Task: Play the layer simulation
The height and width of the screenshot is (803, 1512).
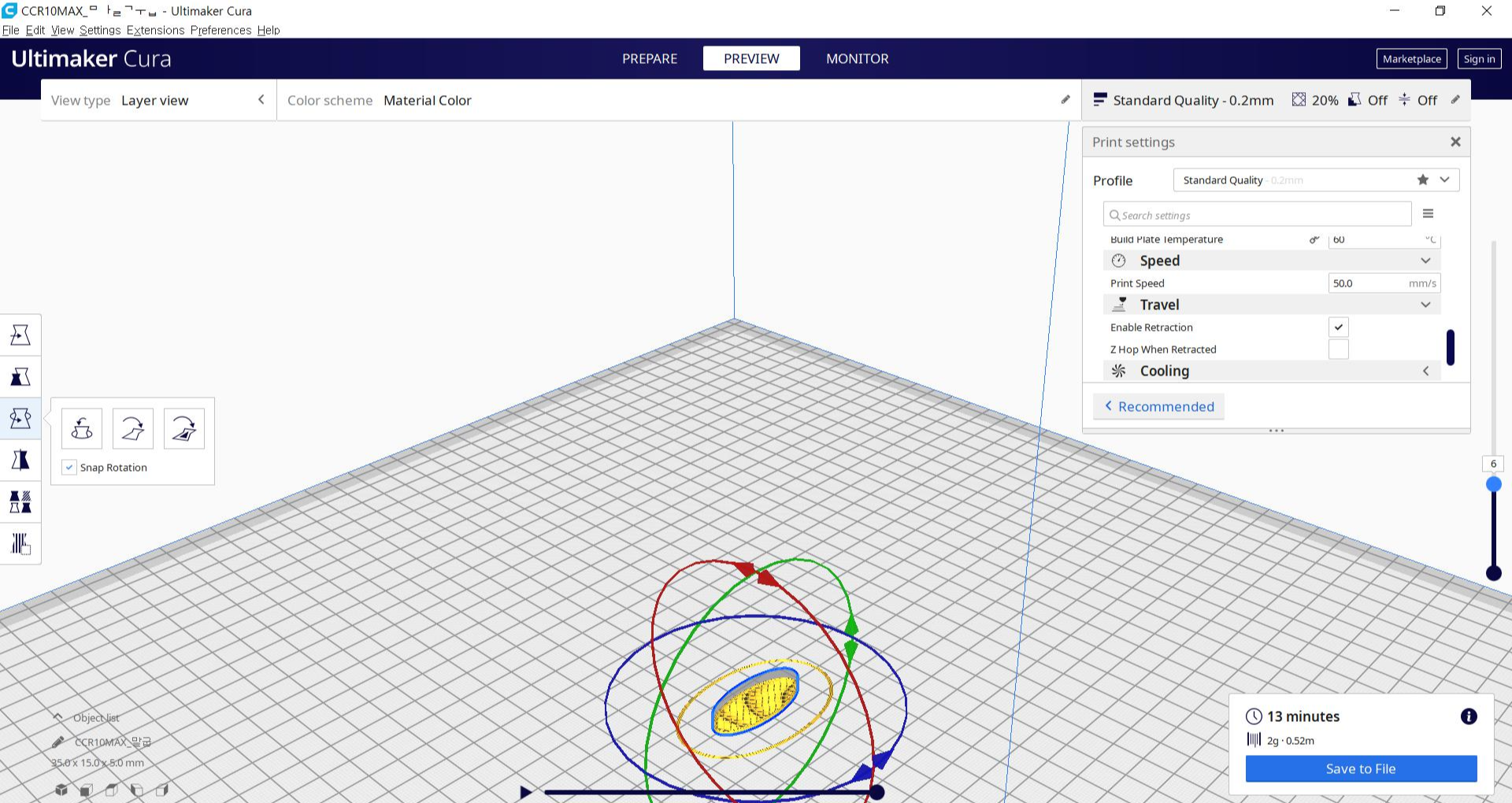Action: 525,792
